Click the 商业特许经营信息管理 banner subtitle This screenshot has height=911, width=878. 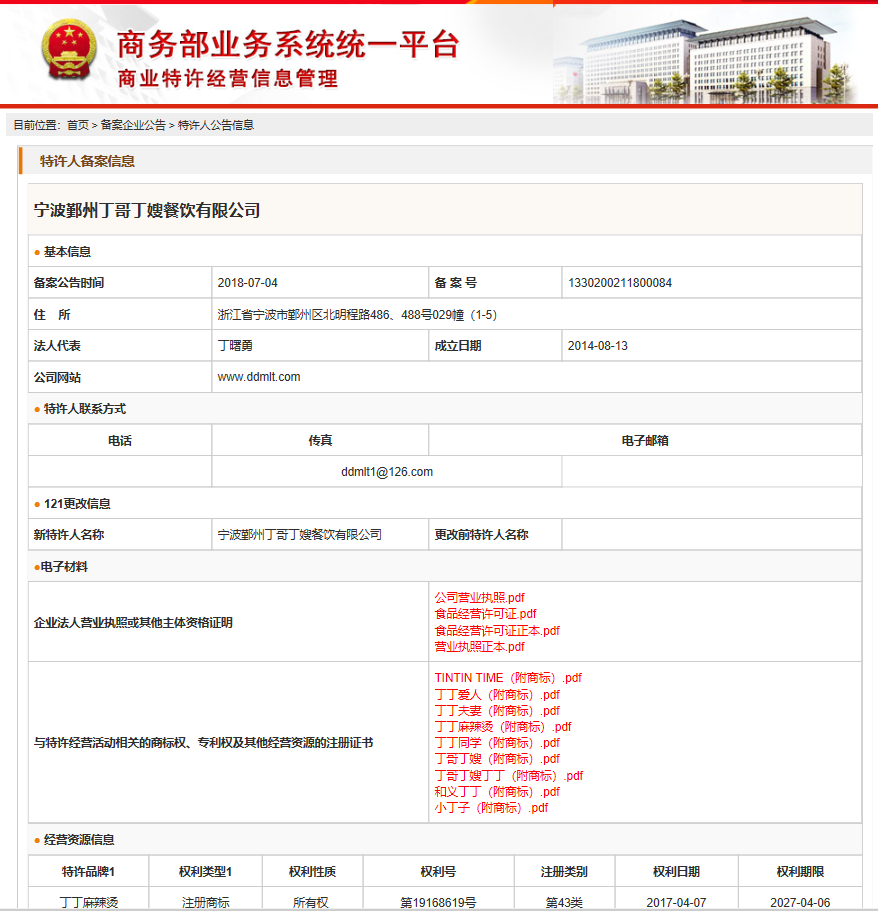228,78
